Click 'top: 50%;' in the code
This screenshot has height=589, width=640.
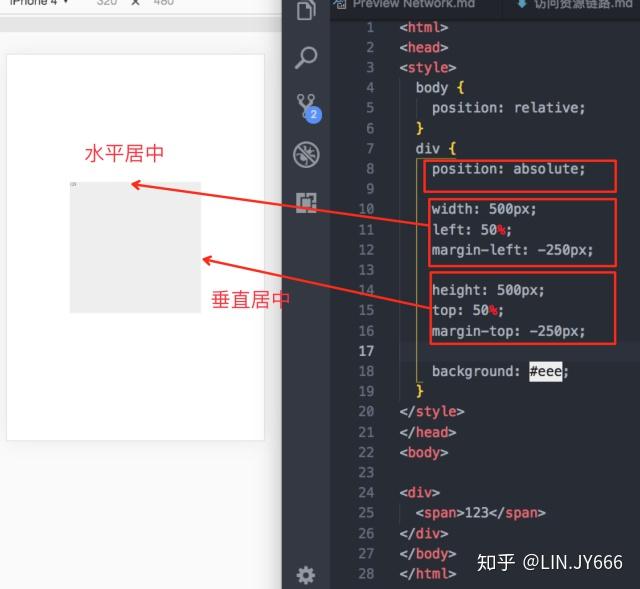[468, 310]
